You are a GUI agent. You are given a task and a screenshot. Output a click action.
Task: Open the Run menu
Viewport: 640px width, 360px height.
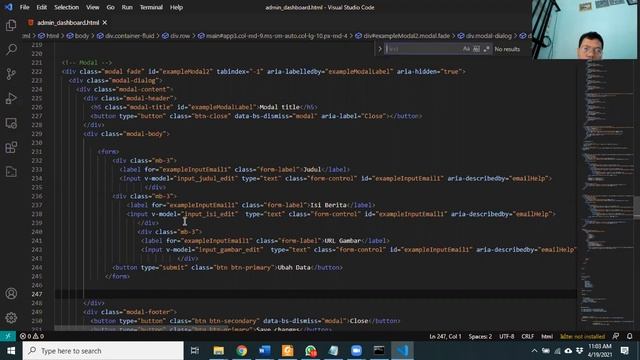click(x=127, y=7)
